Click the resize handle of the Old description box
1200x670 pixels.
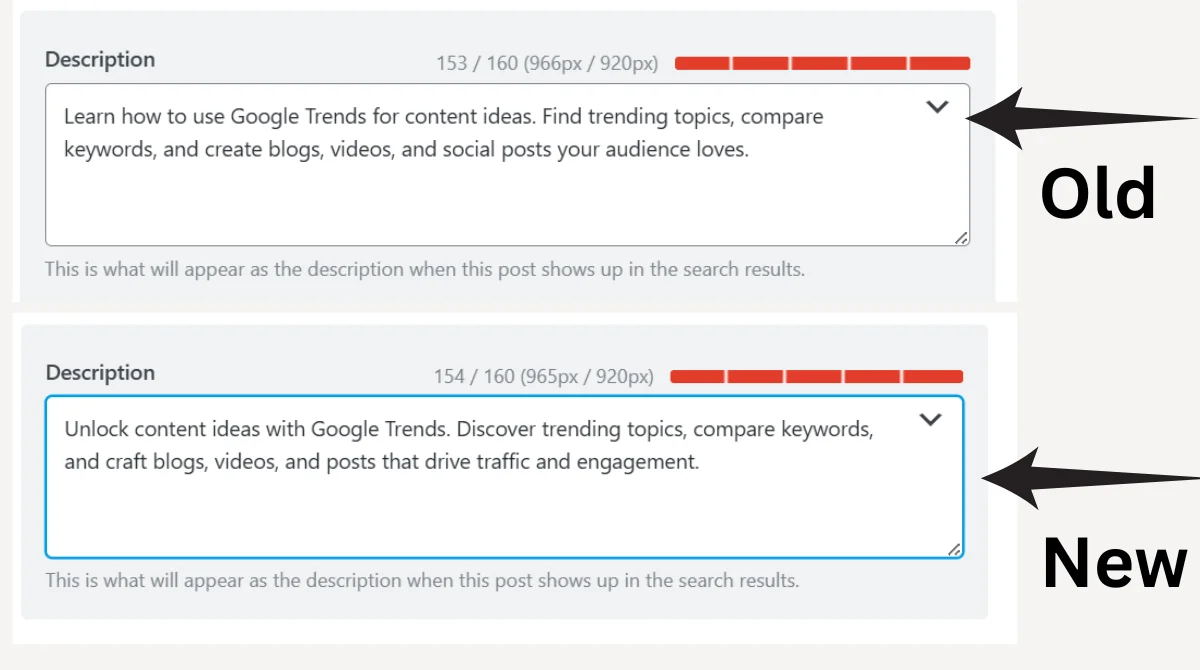(960, 238)
